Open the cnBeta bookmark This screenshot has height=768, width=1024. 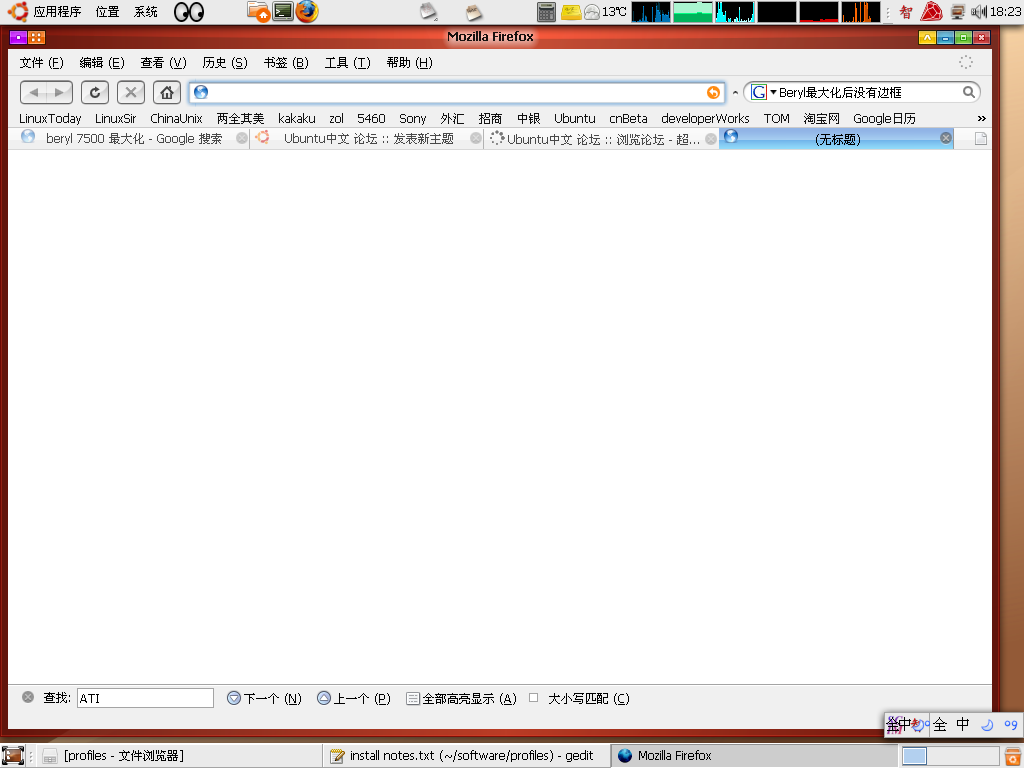tap(628, 118)
